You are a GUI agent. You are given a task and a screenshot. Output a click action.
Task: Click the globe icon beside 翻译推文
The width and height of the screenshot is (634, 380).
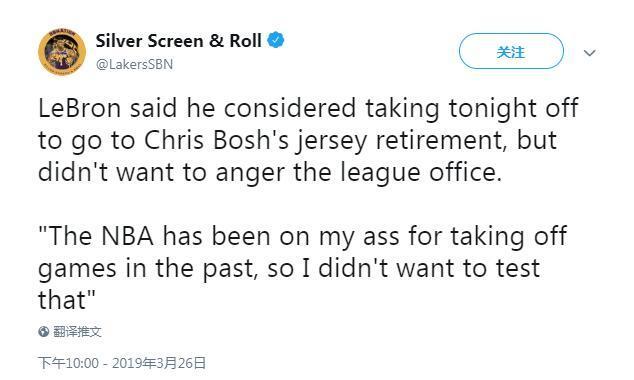tap(44, 331)
